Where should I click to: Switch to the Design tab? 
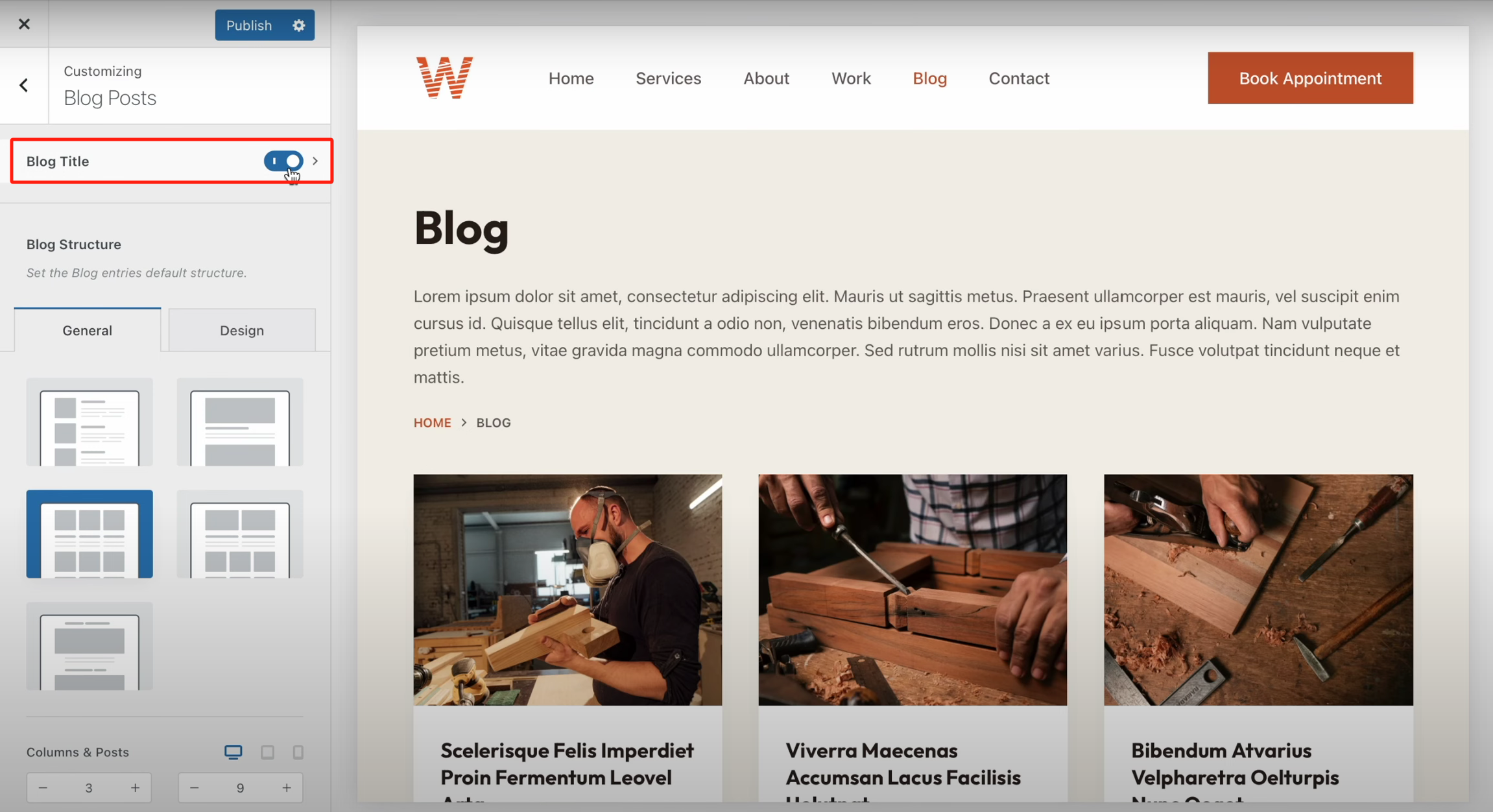(x=242, y=330)
